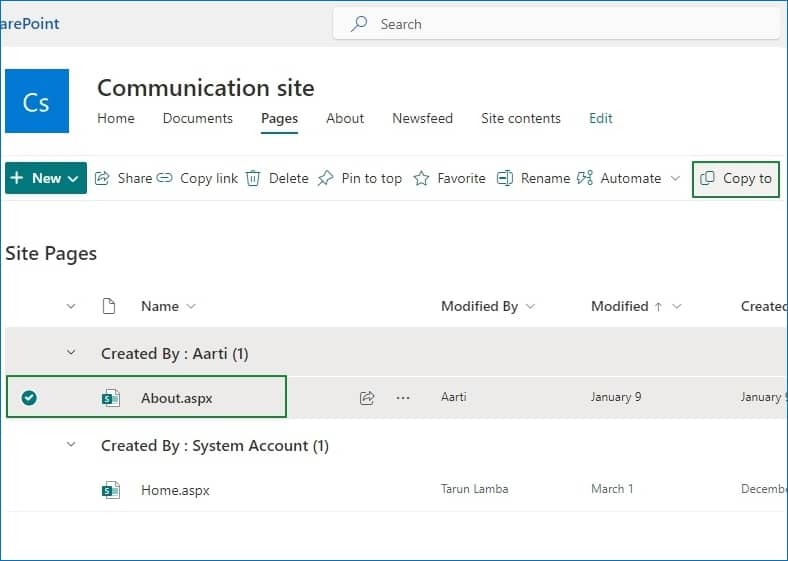Click share icon in About.aspx row

tap(367, 398)
